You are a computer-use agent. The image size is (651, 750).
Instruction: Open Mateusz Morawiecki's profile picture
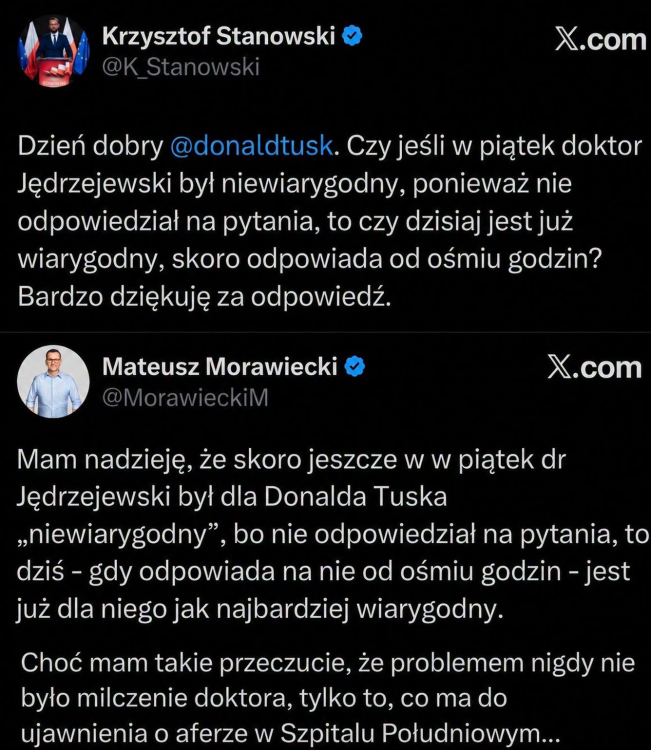pyautogui.click(x=53, y=381)
